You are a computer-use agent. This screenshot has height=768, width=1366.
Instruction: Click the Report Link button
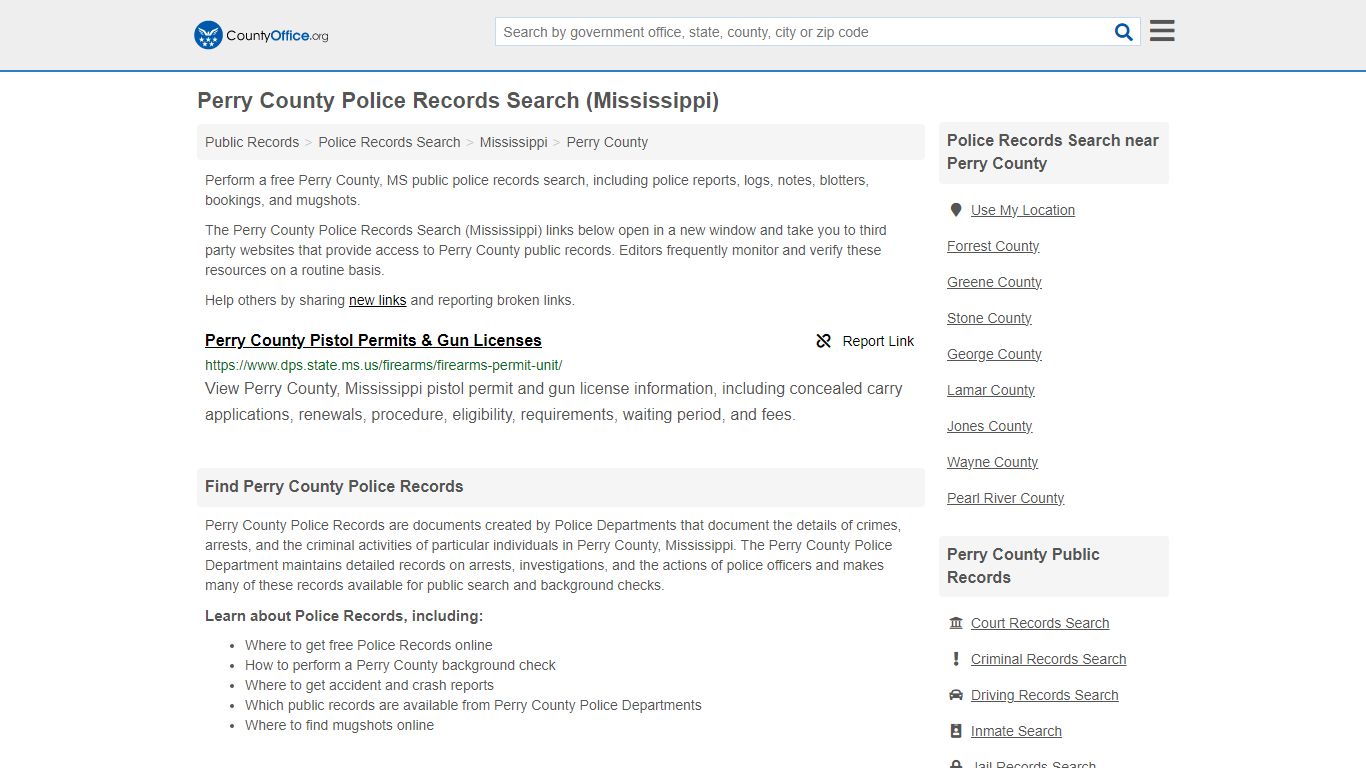tap(865, 341)
